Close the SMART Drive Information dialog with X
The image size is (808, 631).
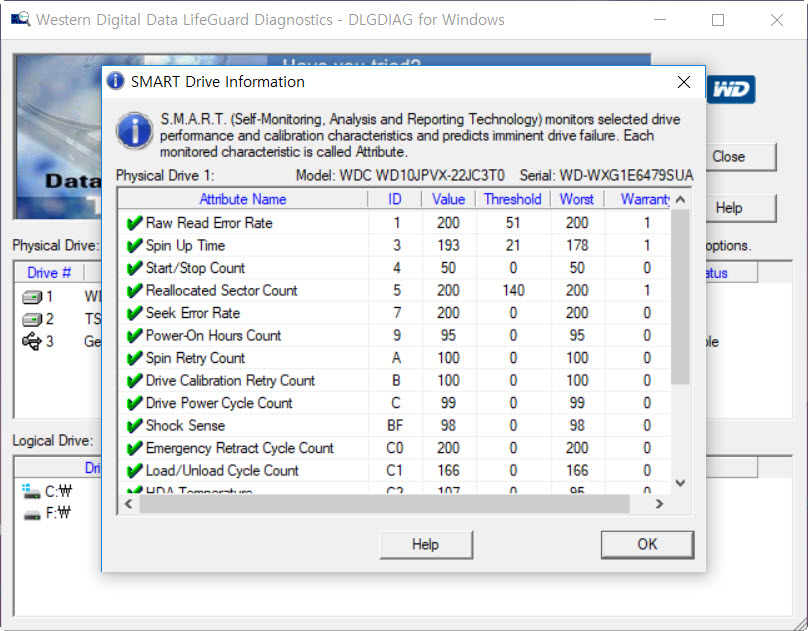tap(684, 82)
